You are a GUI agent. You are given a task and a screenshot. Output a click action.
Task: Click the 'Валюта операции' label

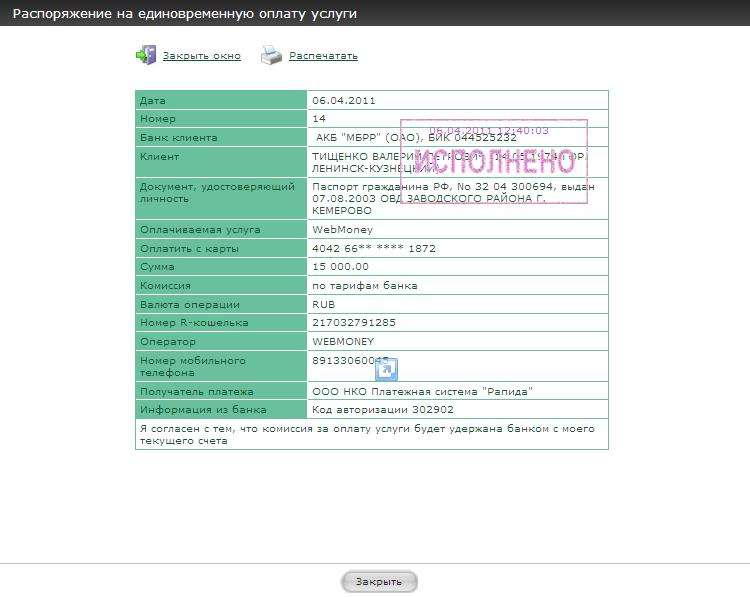tap(189, 305)
